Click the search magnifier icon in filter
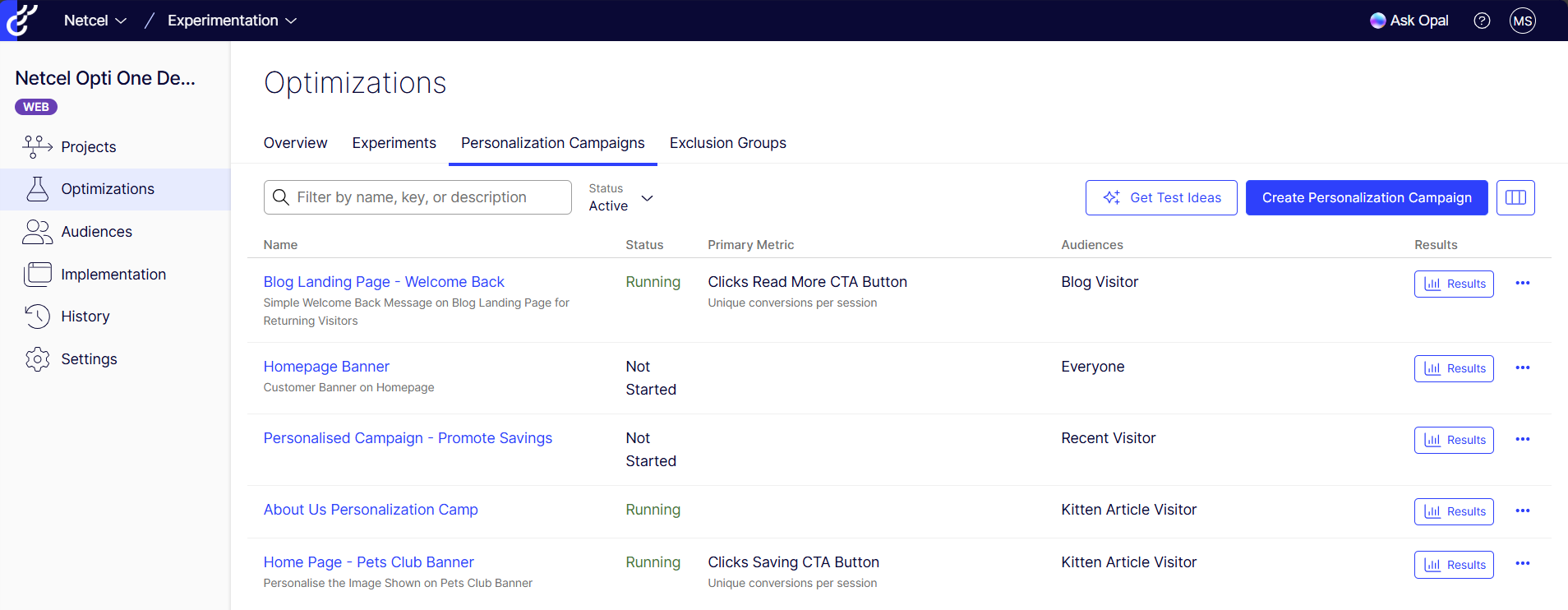Image resolution: width=1568 pixels, height=610 pixels. click(x=280, y=197)
